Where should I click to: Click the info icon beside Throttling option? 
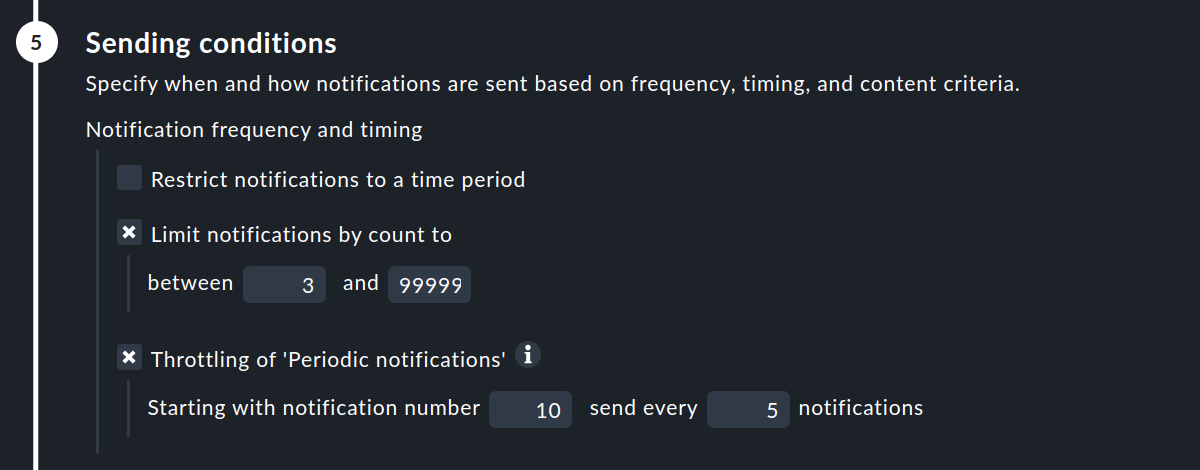coord(531,355)
